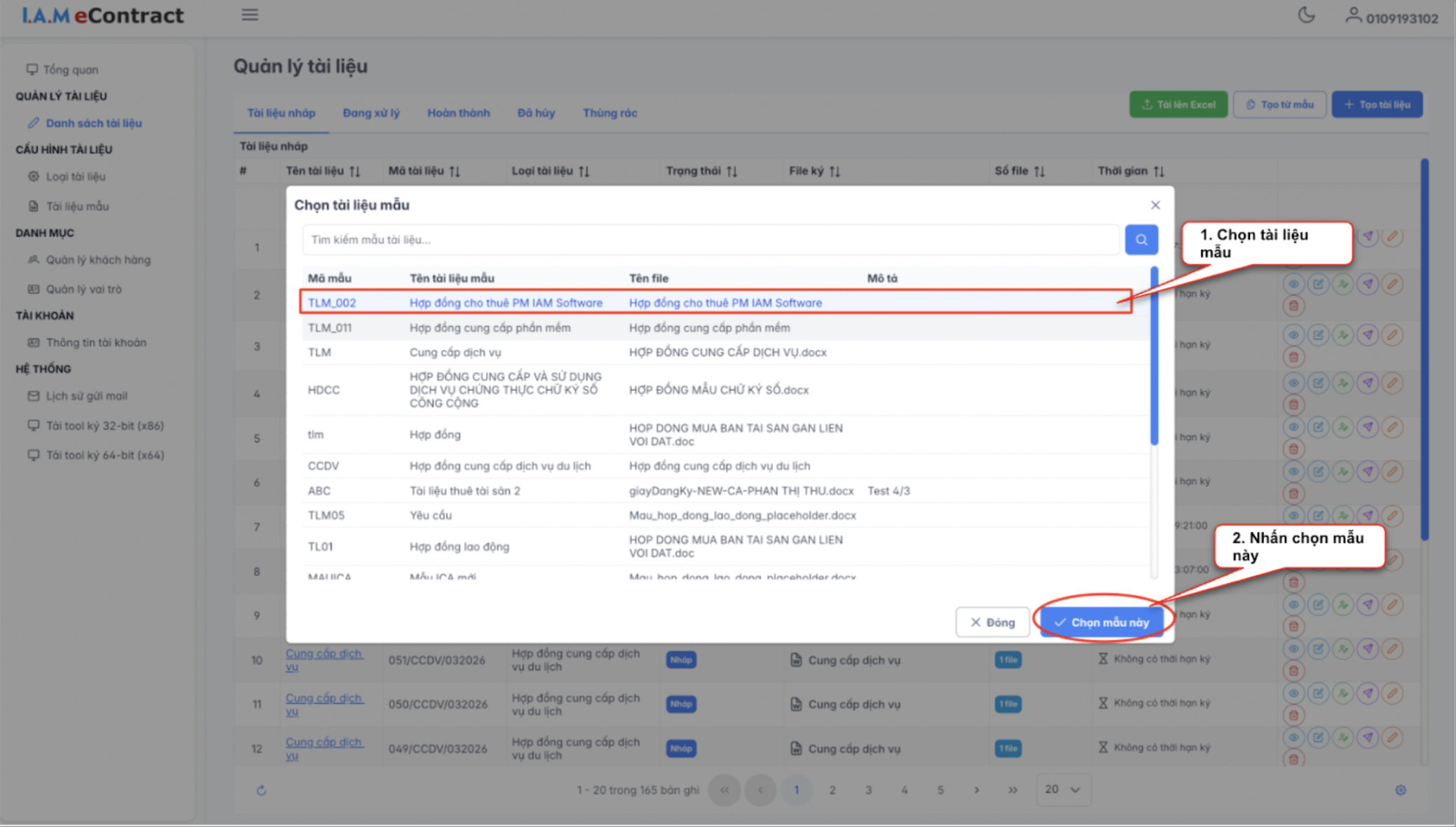Click purple send icon in row 12

click(x=1368, y=737)
